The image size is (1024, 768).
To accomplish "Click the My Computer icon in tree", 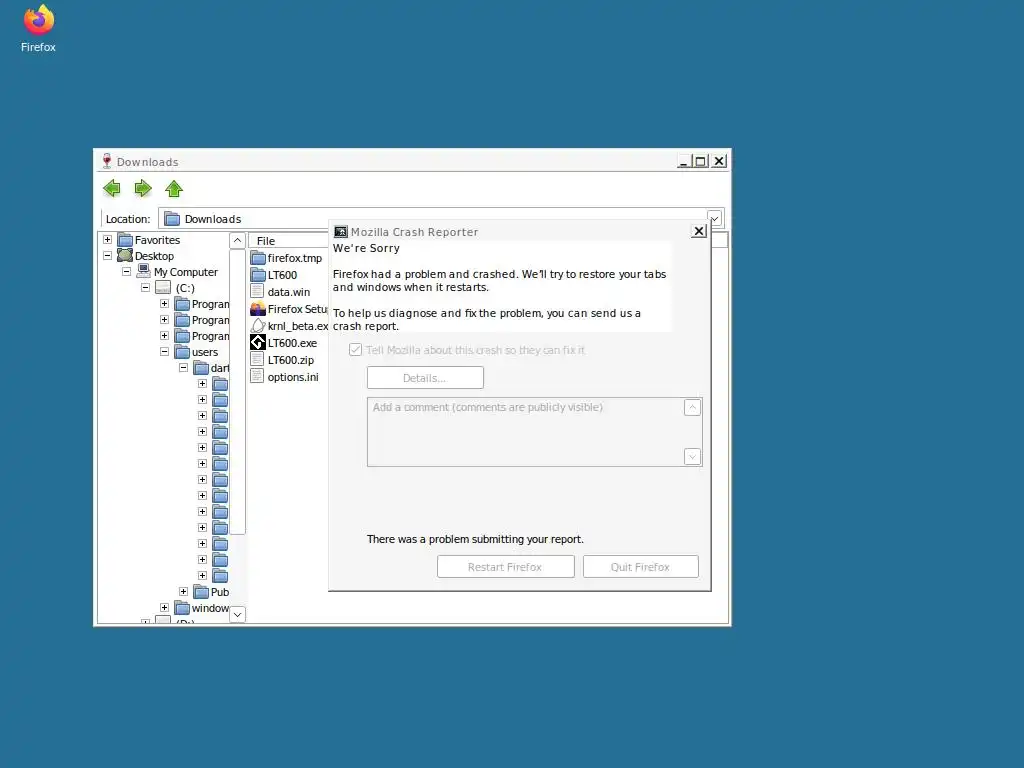I will click(x=144, y=271).
